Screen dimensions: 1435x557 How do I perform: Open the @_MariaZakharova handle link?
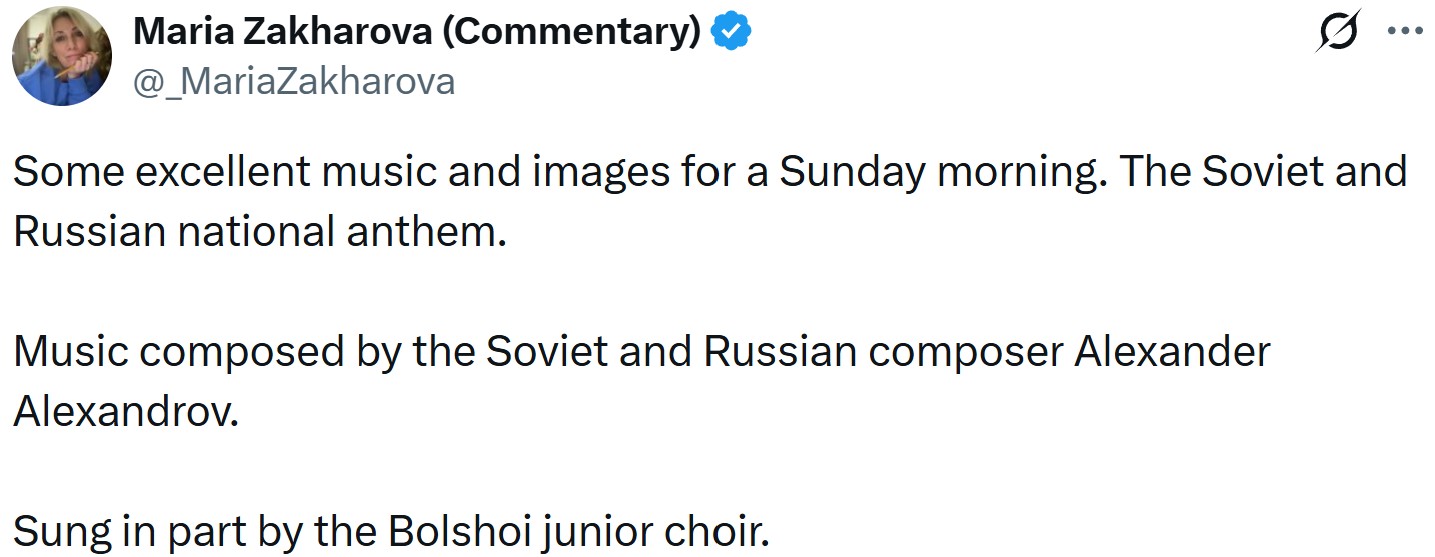(294, 81)
